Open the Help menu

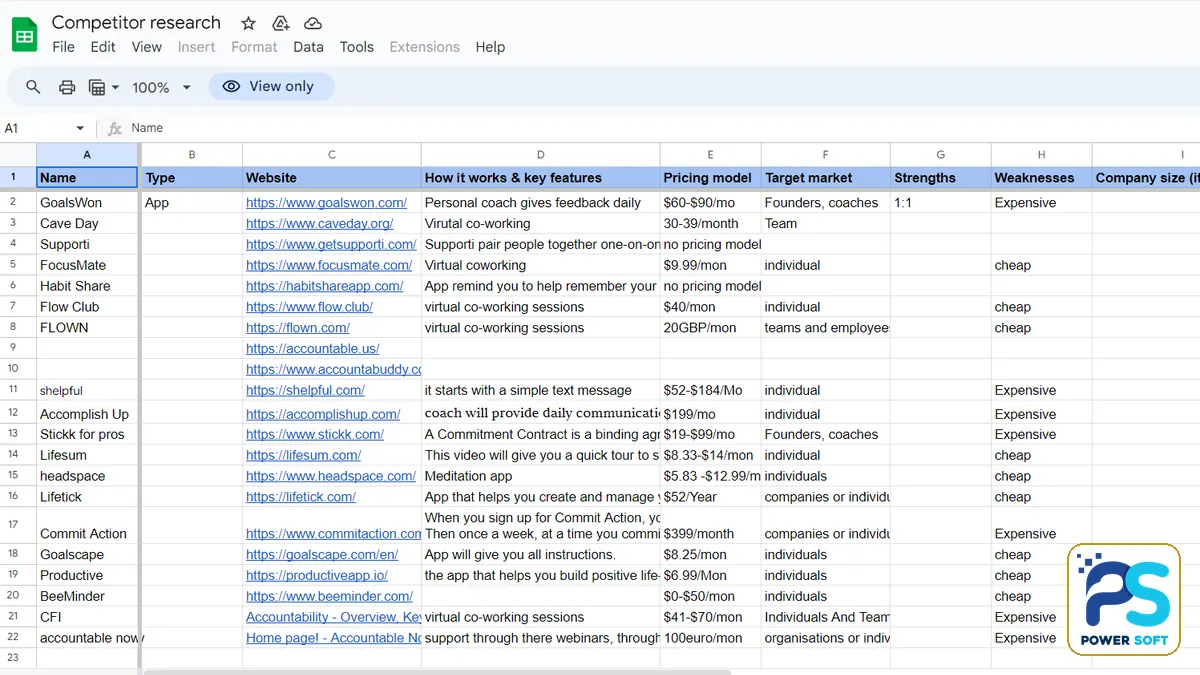[x=490, y=47]
